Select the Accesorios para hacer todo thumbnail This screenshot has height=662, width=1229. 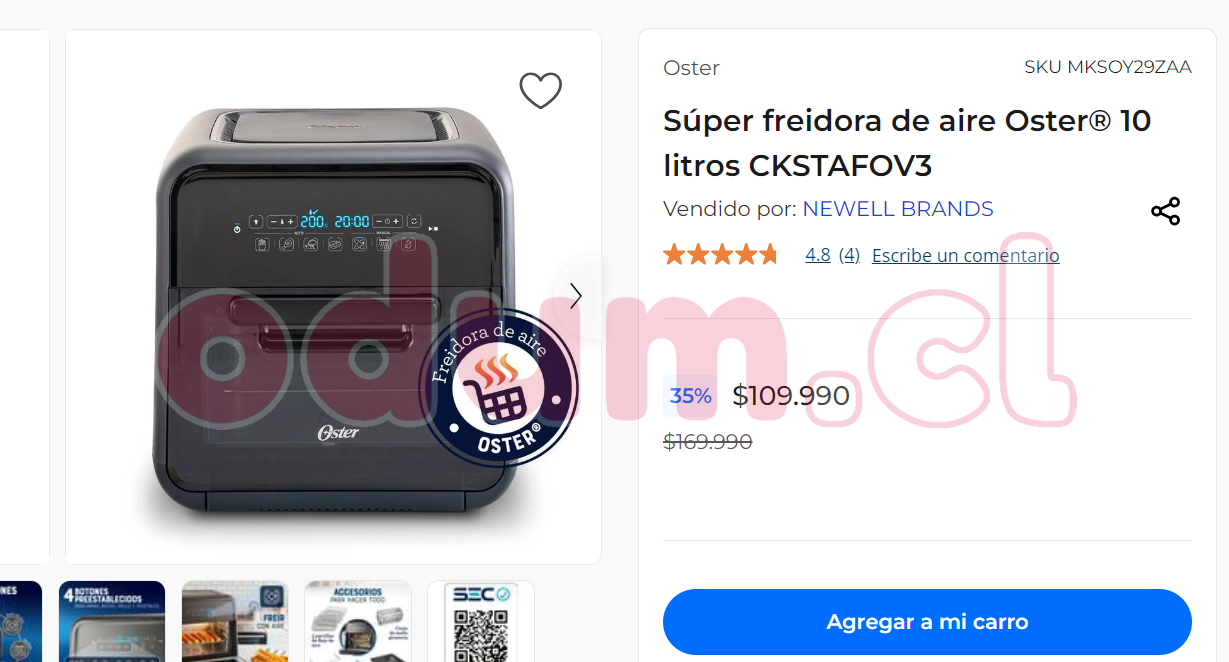click(x=358, y=621)
